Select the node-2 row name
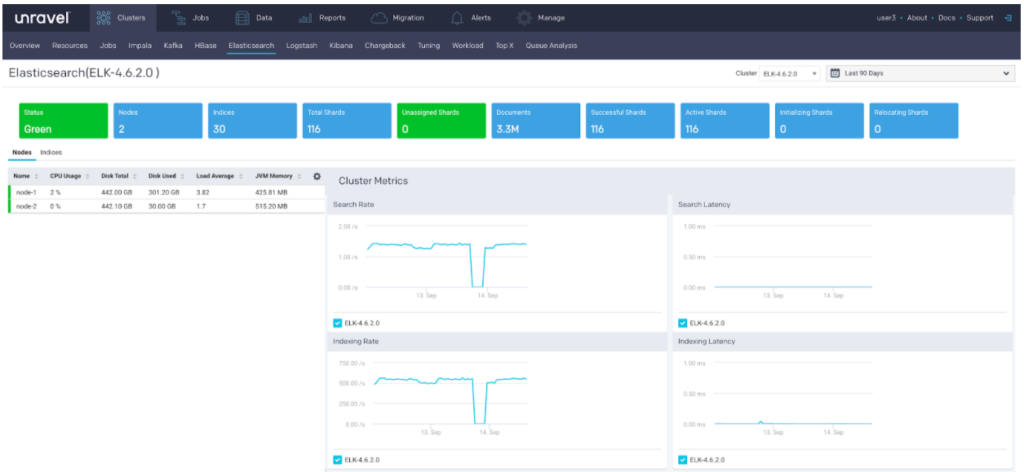The height and width of the screenshot is (472, 1024). (x=25, y=206)
